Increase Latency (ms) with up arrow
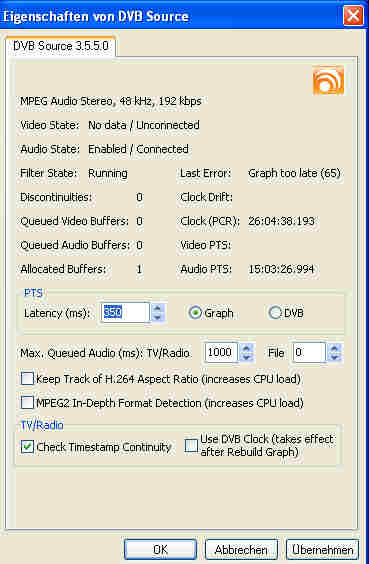 [157, 308]
